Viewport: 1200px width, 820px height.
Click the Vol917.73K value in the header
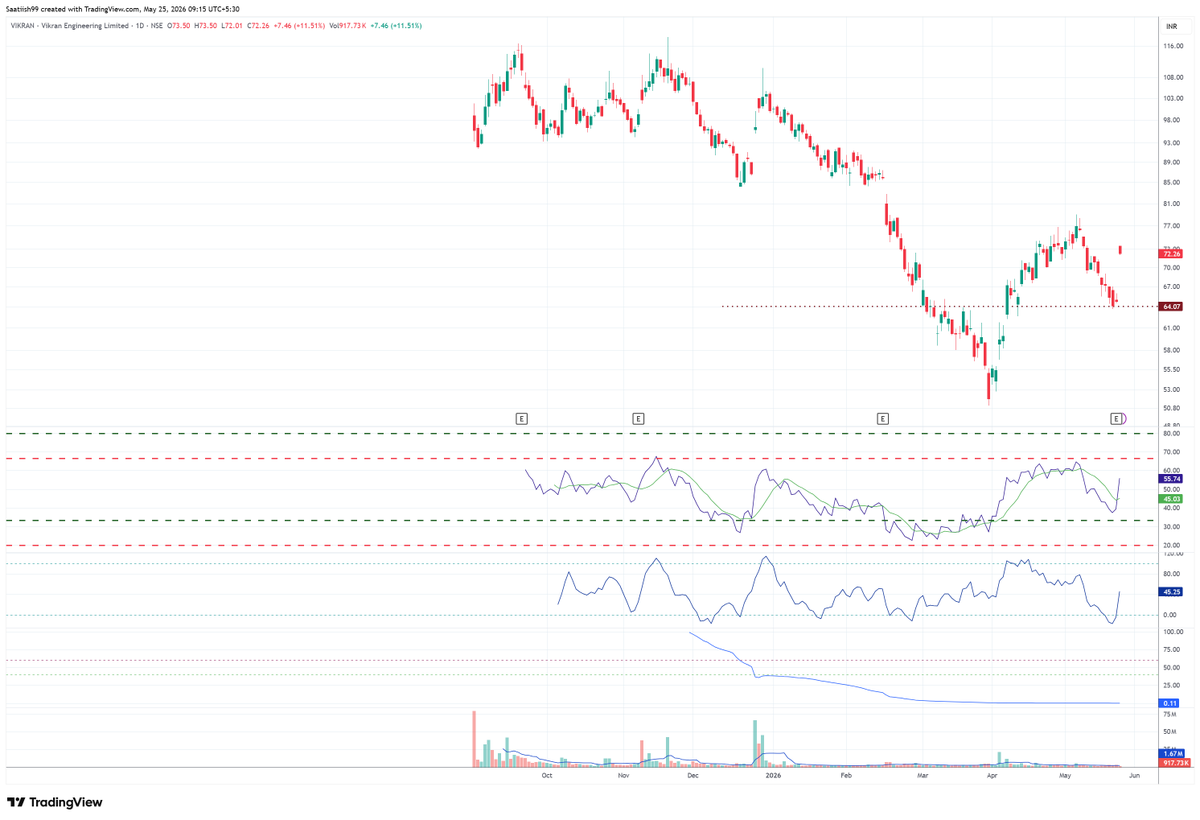tap(347, 26)
